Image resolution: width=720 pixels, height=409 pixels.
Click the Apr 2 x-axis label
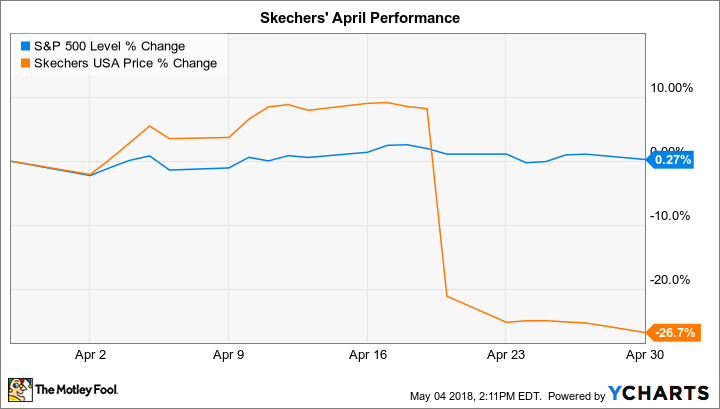(x=90, y=354)
